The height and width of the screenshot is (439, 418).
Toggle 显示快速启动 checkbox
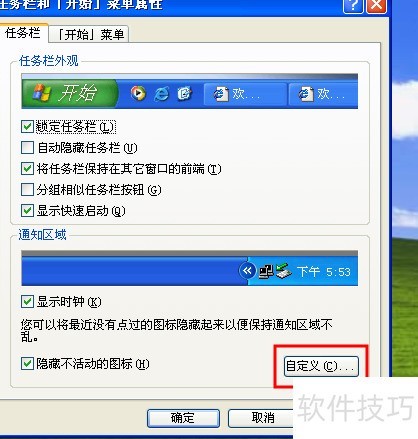[27, 210]
